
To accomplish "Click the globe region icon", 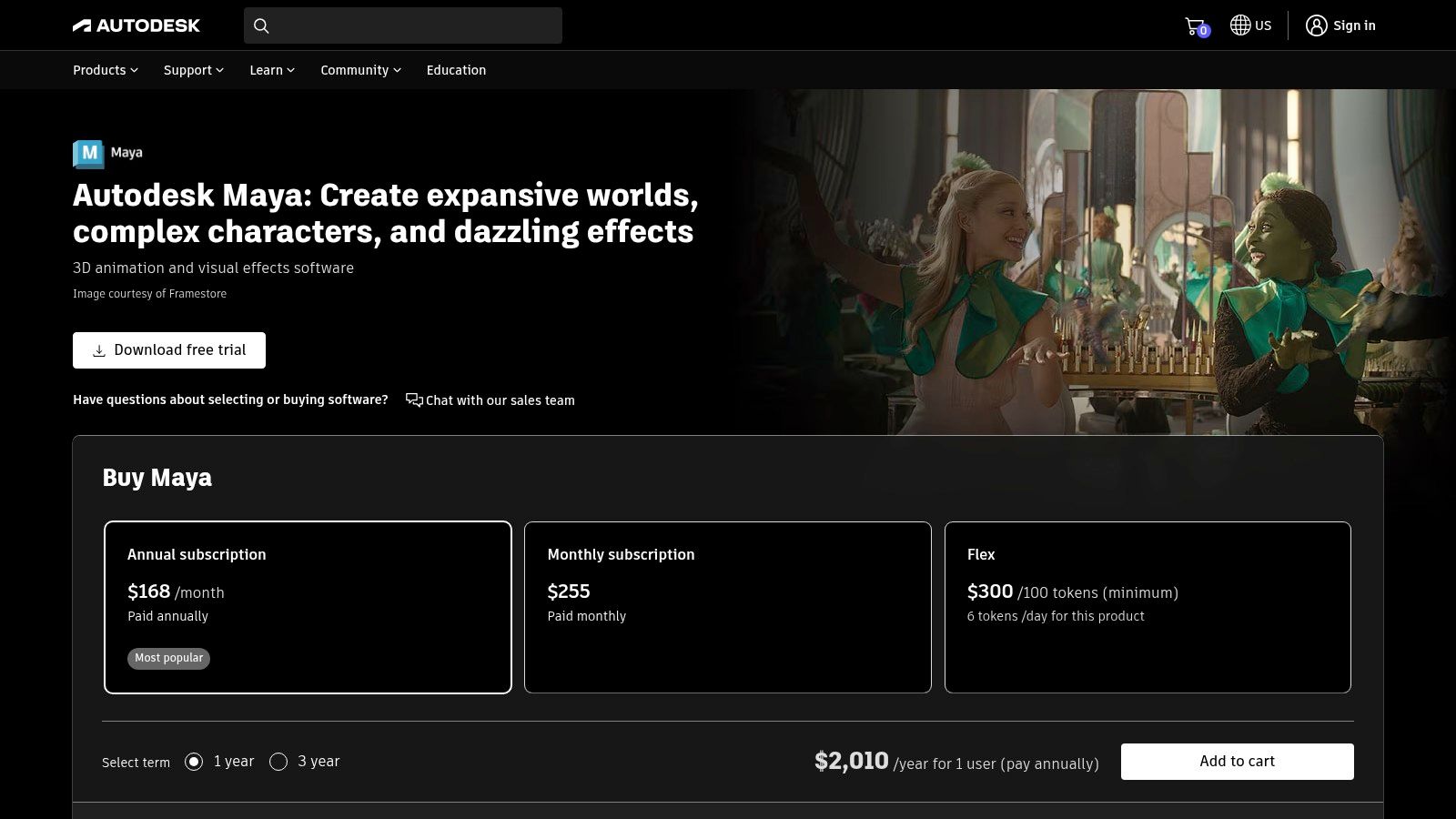I will pyautogui.click(x=1239, y=25).
